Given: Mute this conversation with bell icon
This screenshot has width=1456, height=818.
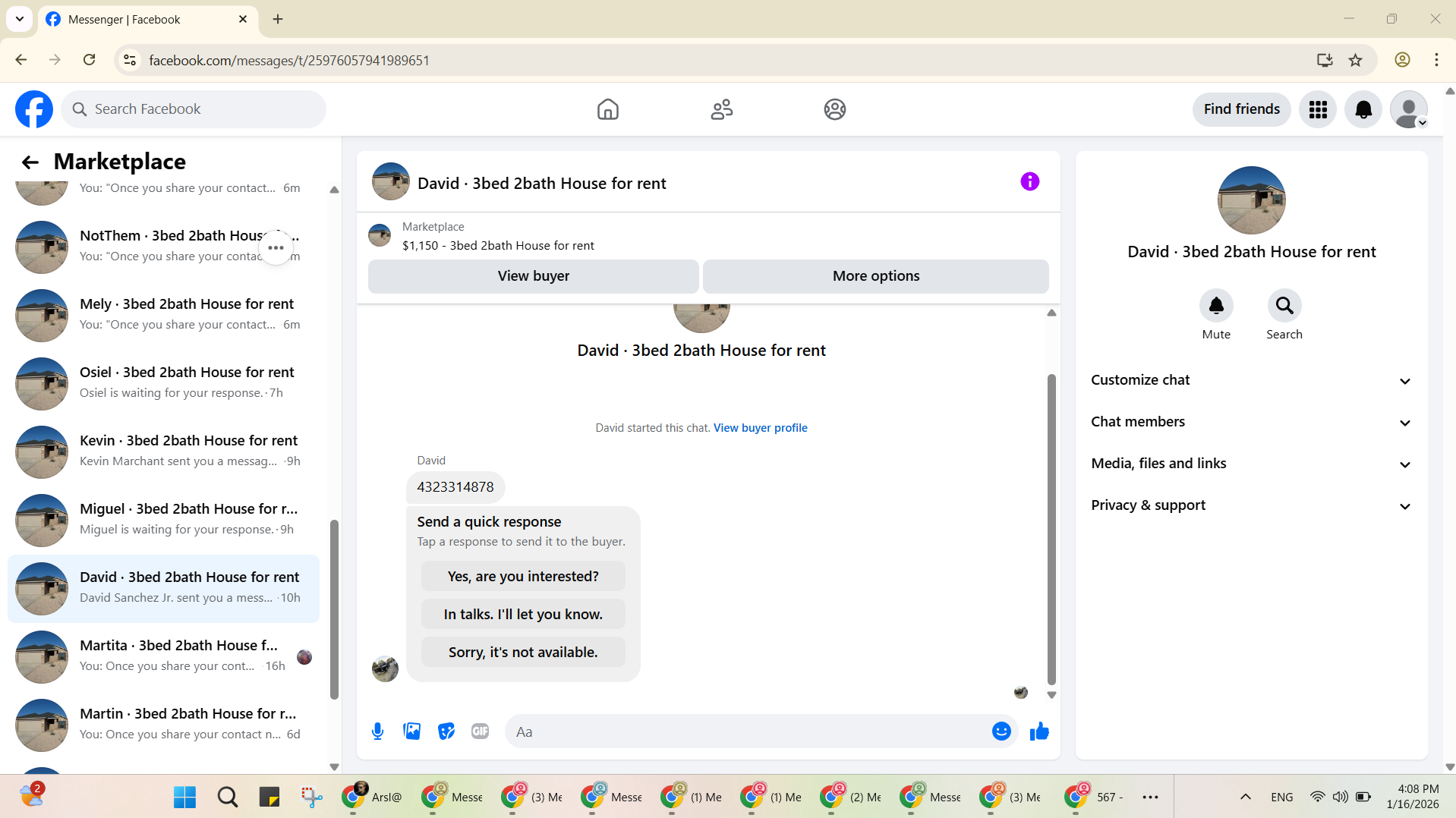Looking at the screenshot, I should pyautogui.click(x=1216, y=305).
